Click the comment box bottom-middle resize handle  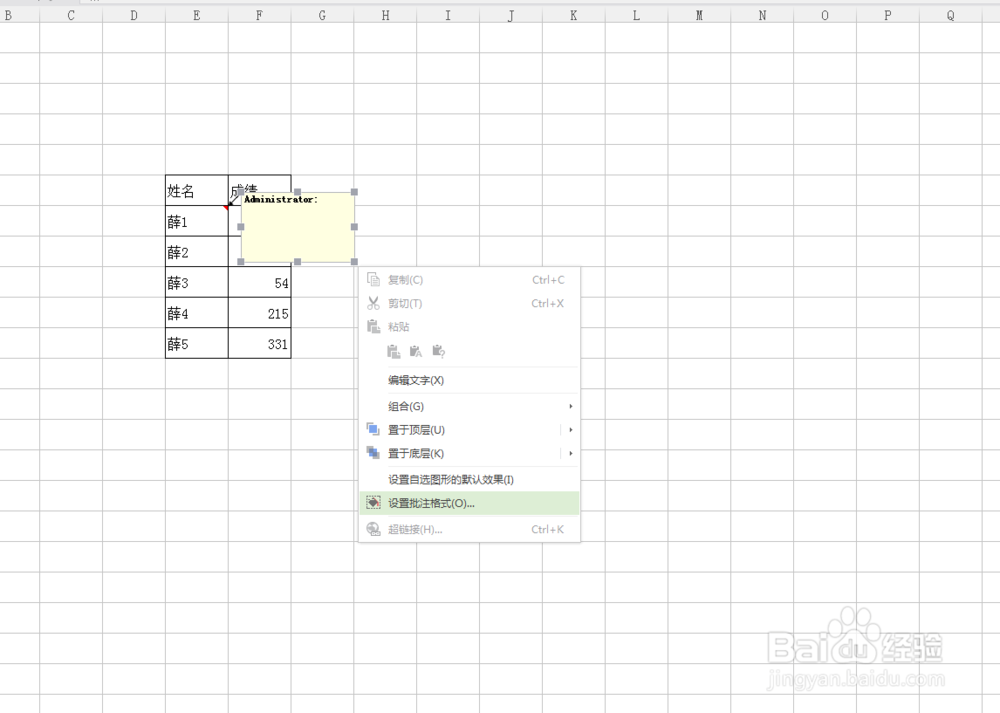coord(297,261)
